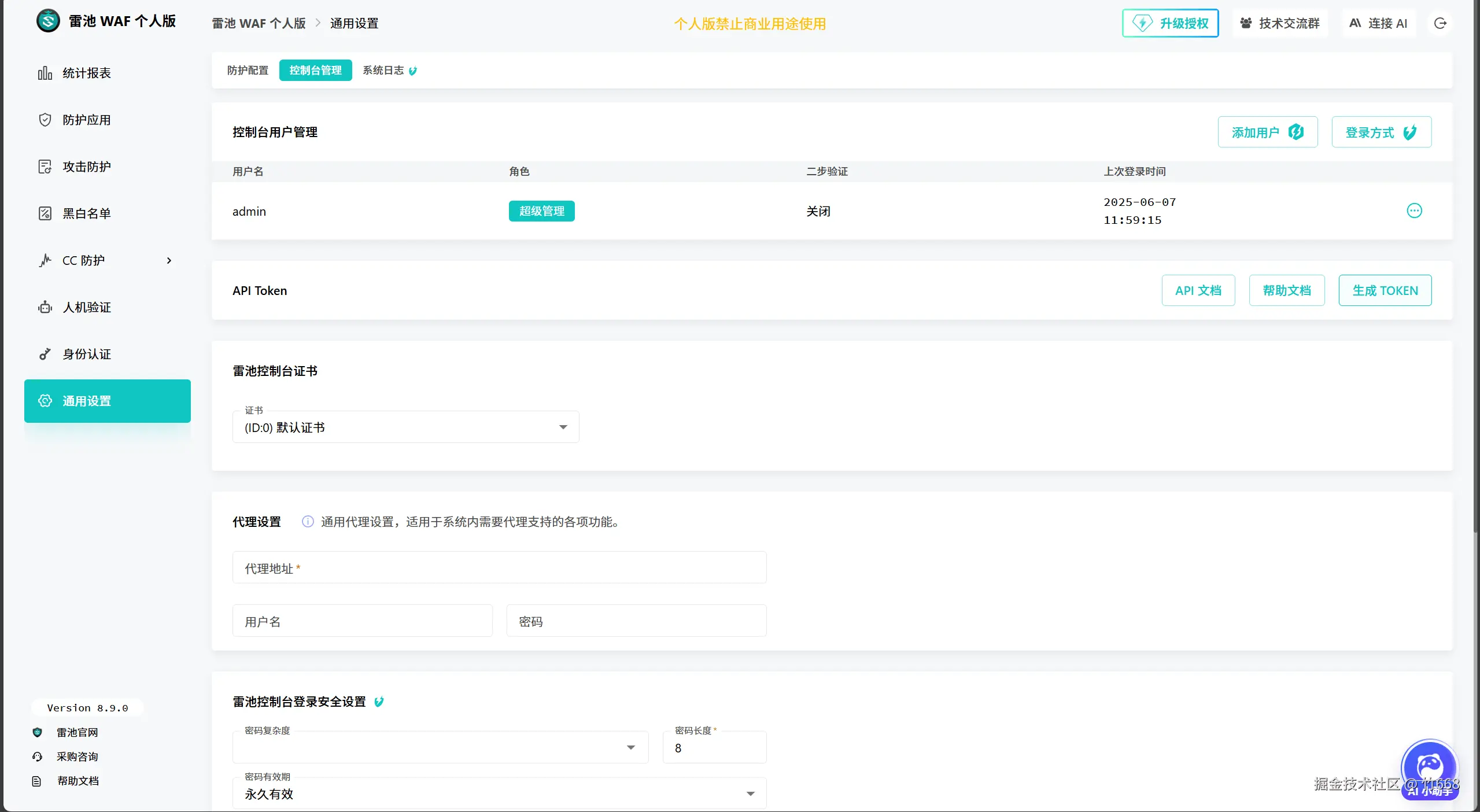The height and width of the screenshot is (812, 1480).
Task: Click the shield icon for 防护应用
Action: coord(45,120)
